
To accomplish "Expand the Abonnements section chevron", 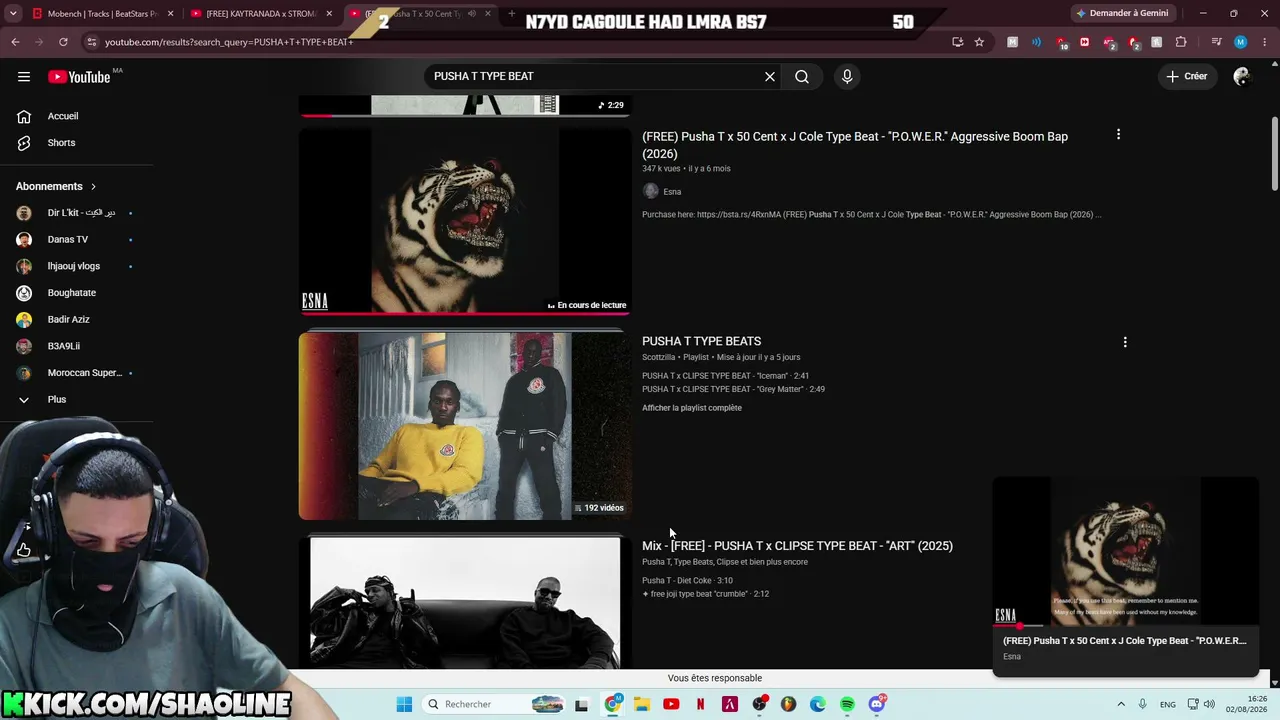I will click(x=94, y=187).
